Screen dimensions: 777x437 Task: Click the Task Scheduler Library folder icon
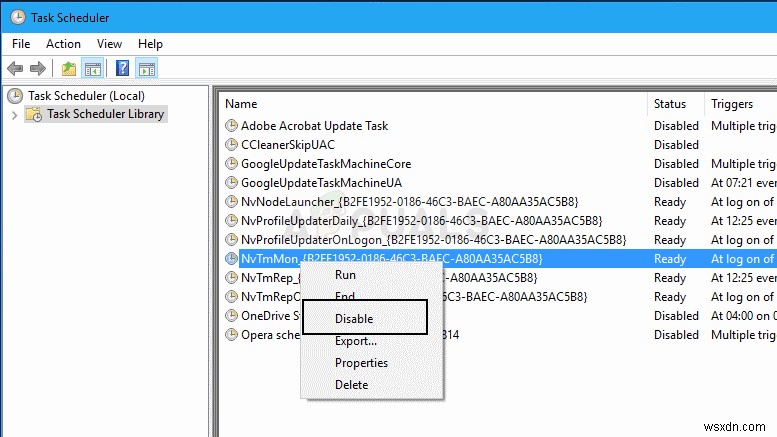(34, 114)
